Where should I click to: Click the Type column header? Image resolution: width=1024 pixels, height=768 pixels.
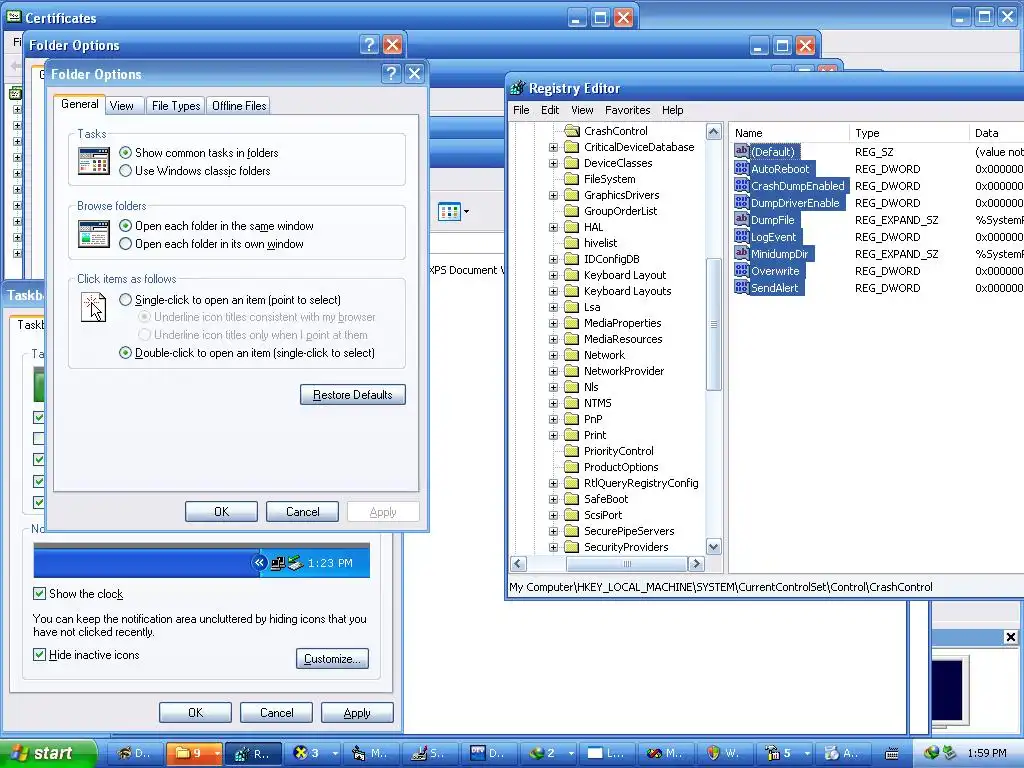tap(909, 133)
